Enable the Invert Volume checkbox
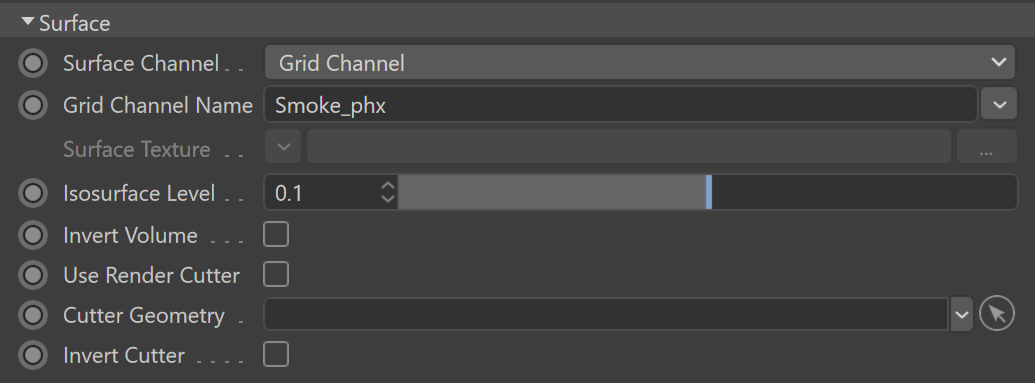The image size is (1035, 383). [x=276, y=234]
